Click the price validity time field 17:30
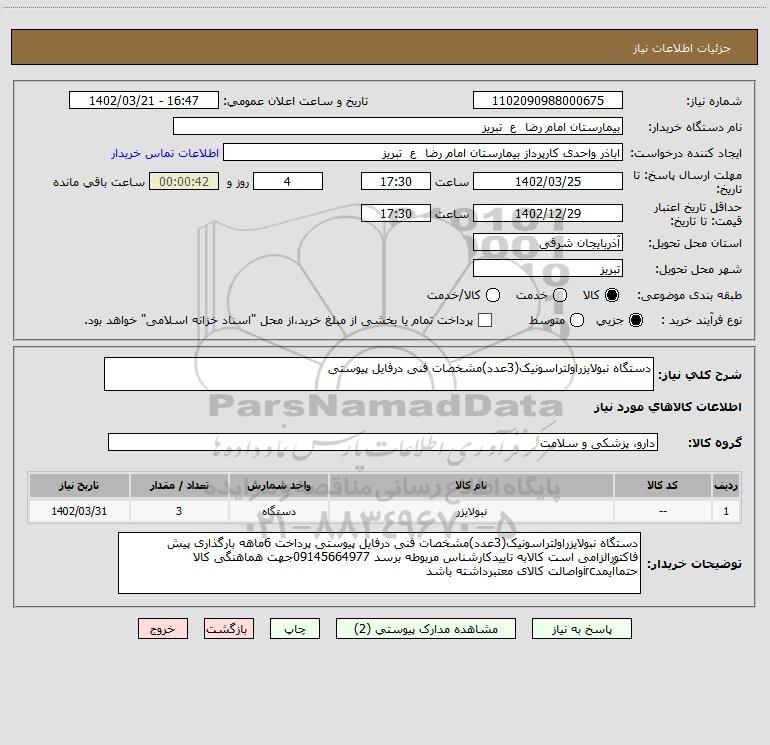 (x=396, y=213)
